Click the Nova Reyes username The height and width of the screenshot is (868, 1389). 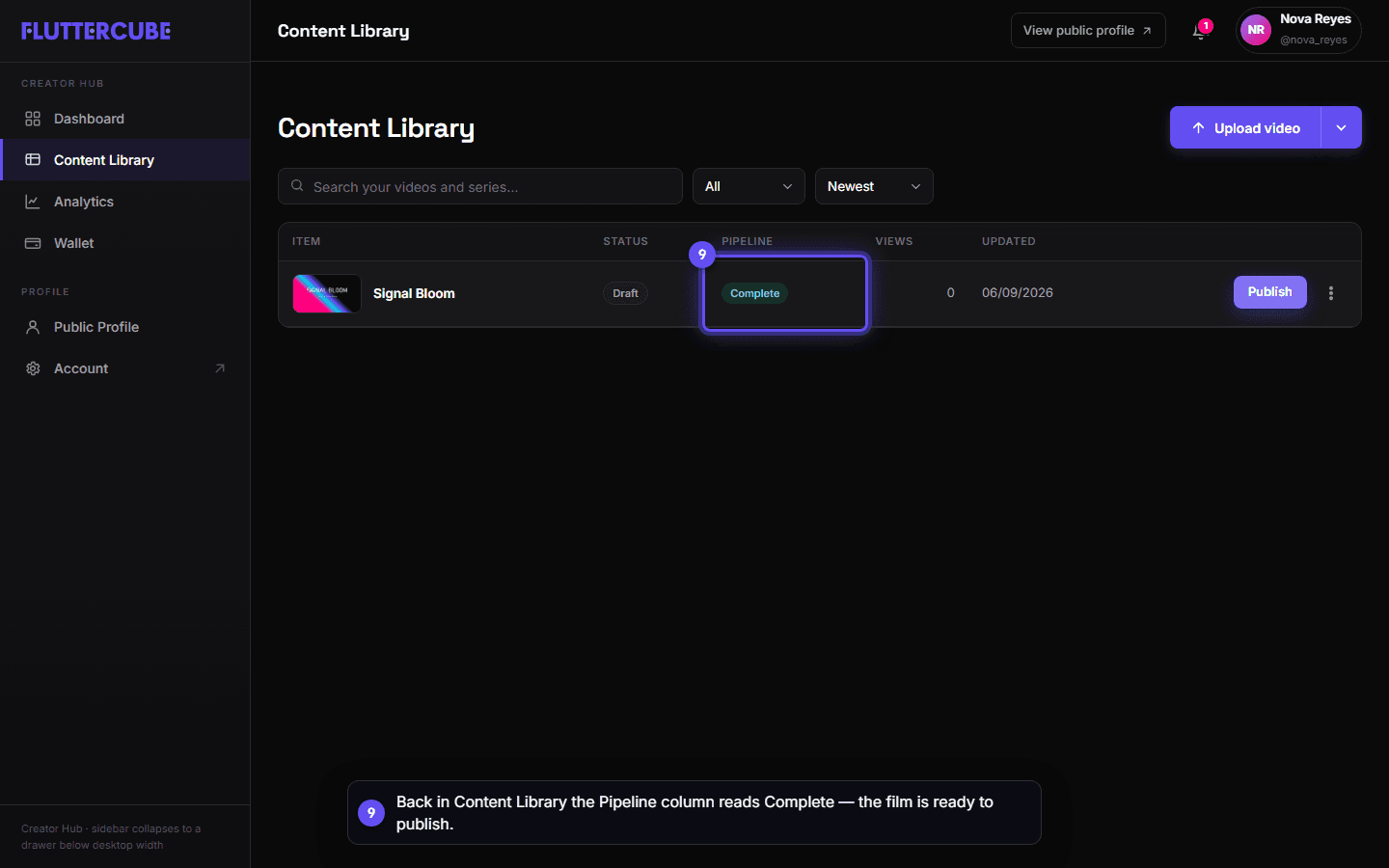pyautogui.click(x=1315, y=19)
